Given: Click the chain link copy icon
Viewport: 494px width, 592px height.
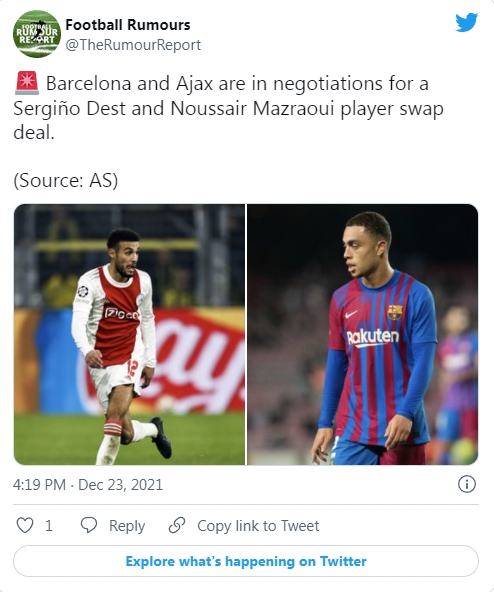Looking at the screenshot, I should click(177, 525).
